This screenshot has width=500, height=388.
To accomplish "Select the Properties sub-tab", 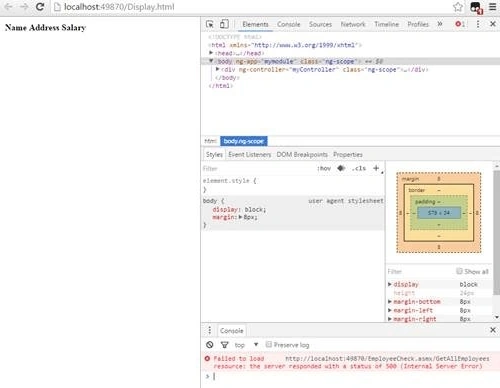I will pos(348,154).
